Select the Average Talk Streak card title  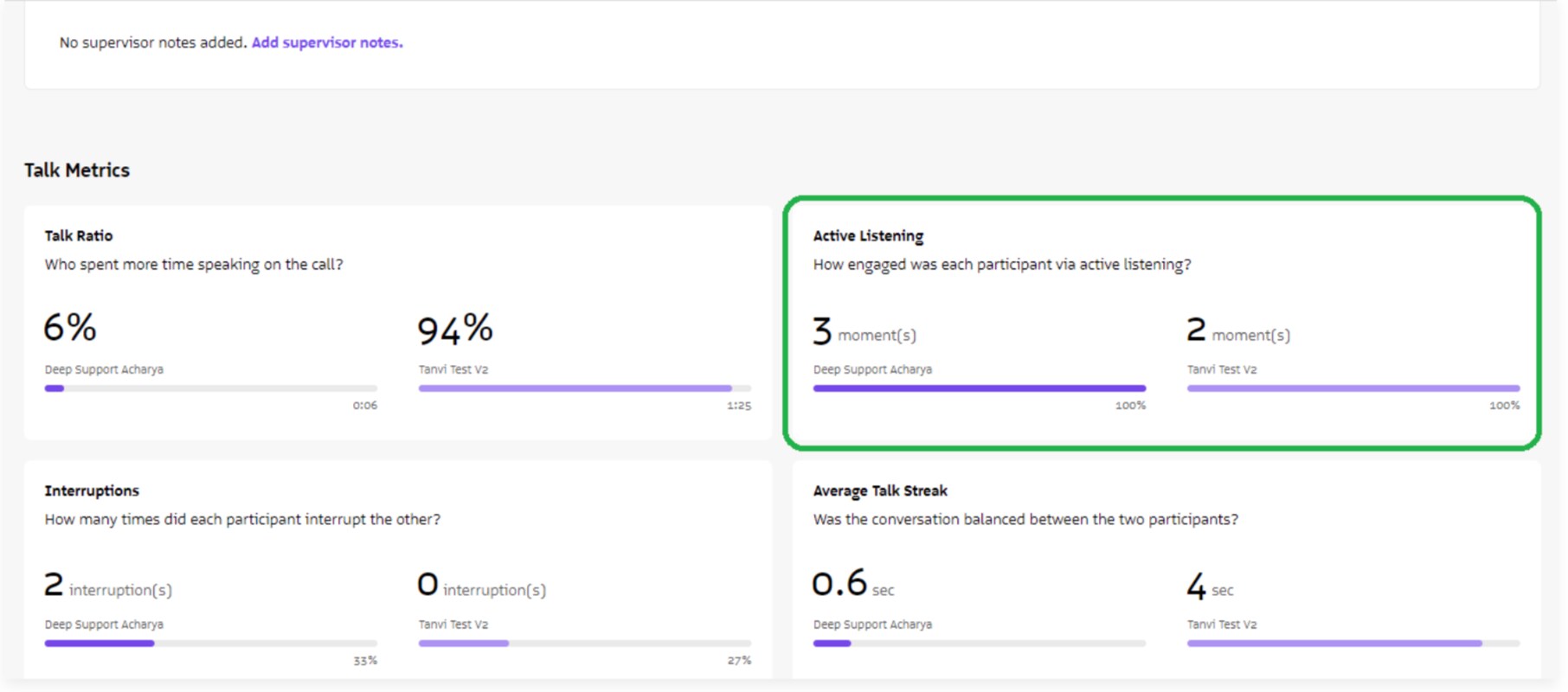coord(880,491)
